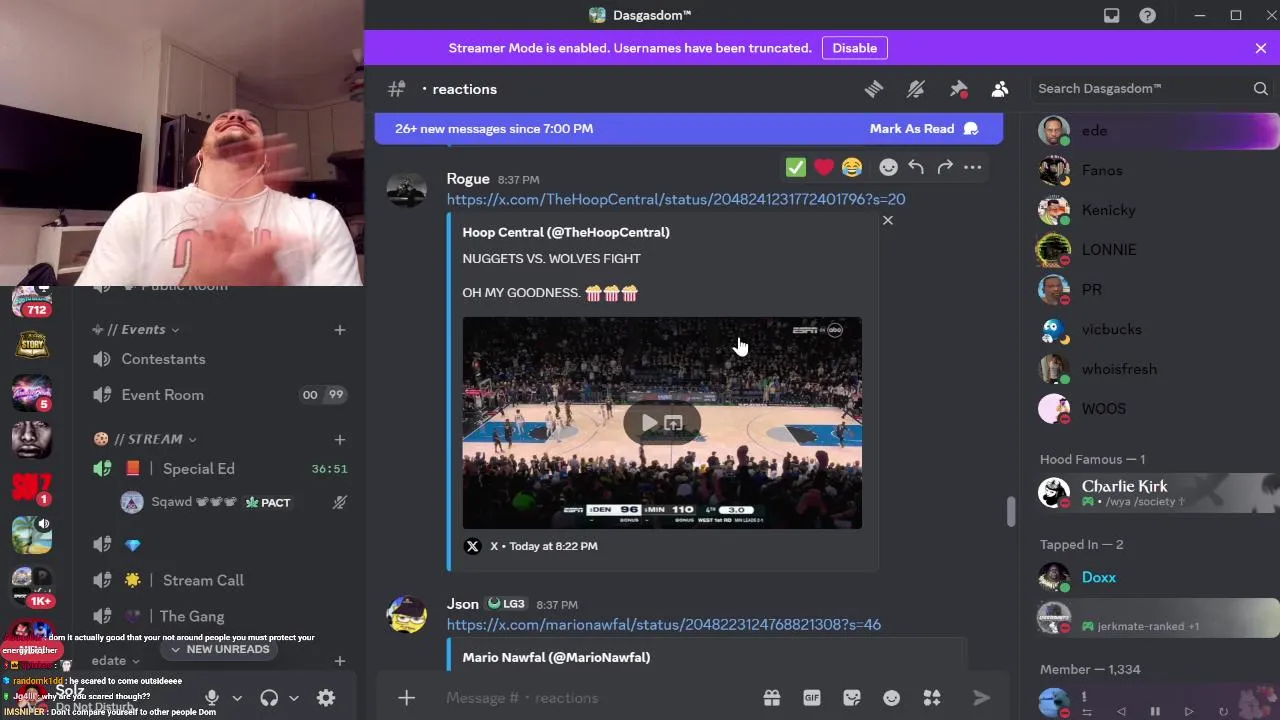The height and width of the screenshot is (720, 1280).
Task: Open User Settings gear
Action: point(326,698)
